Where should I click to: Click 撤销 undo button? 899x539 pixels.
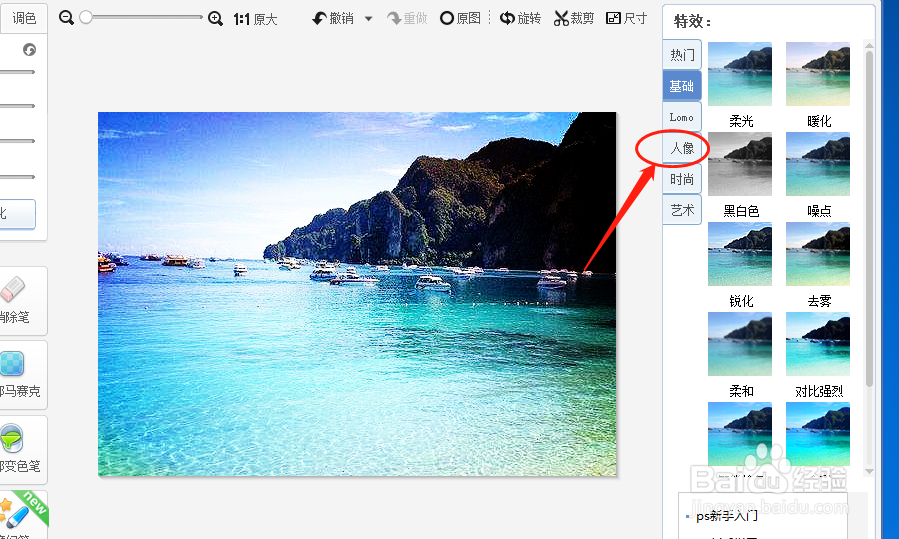tap(333, 18)
